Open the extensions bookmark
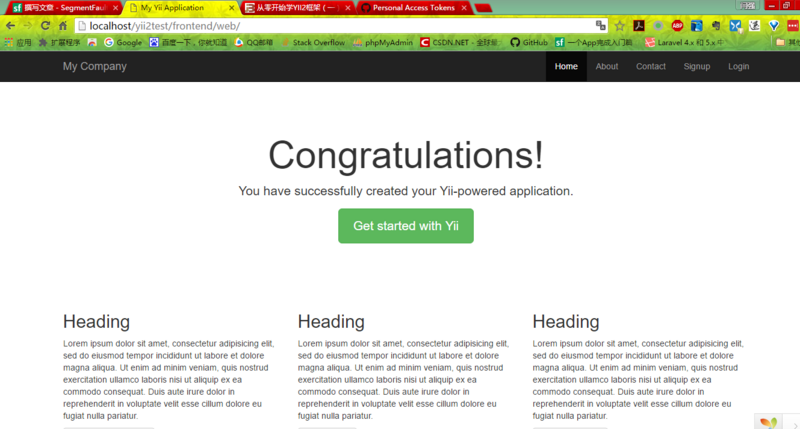 point(59,42)
